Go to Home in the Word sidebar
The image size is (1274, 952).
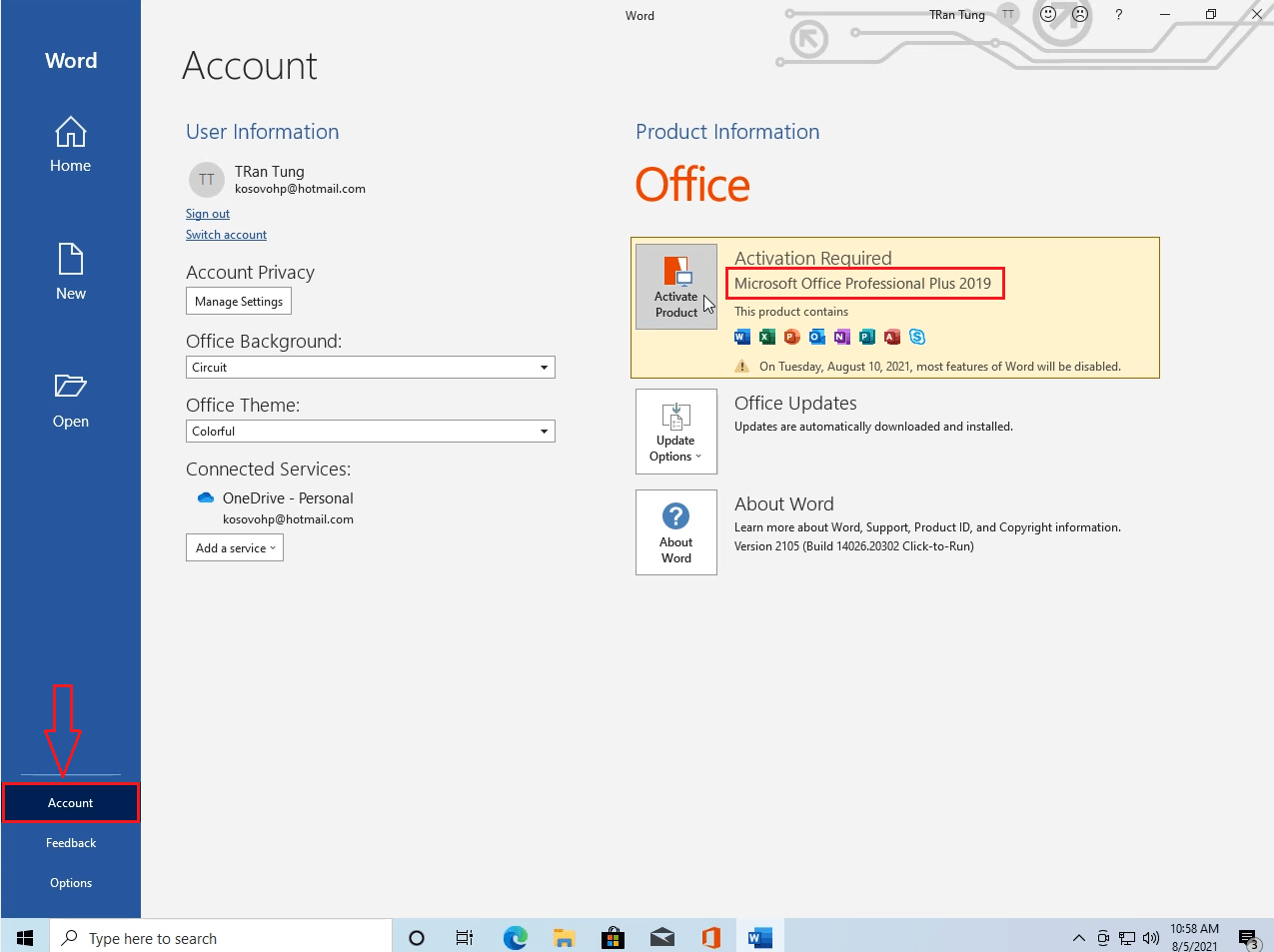70,145
